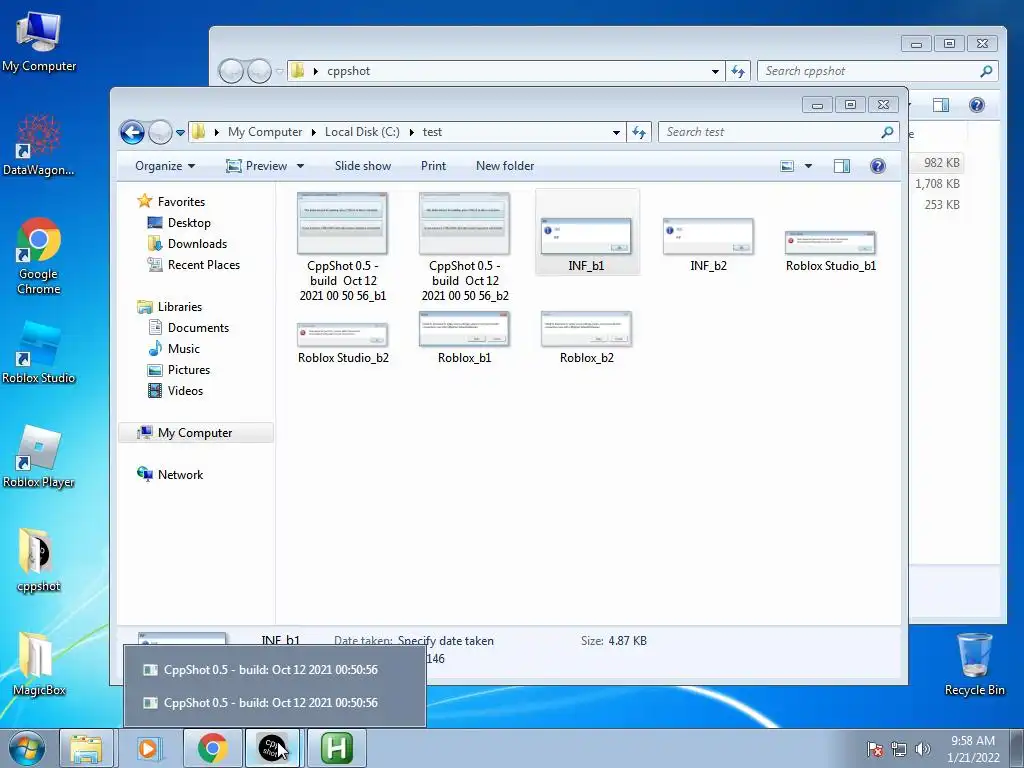Open the Start menu
The image size is (1024, 768).
click(x=26, y=748)
